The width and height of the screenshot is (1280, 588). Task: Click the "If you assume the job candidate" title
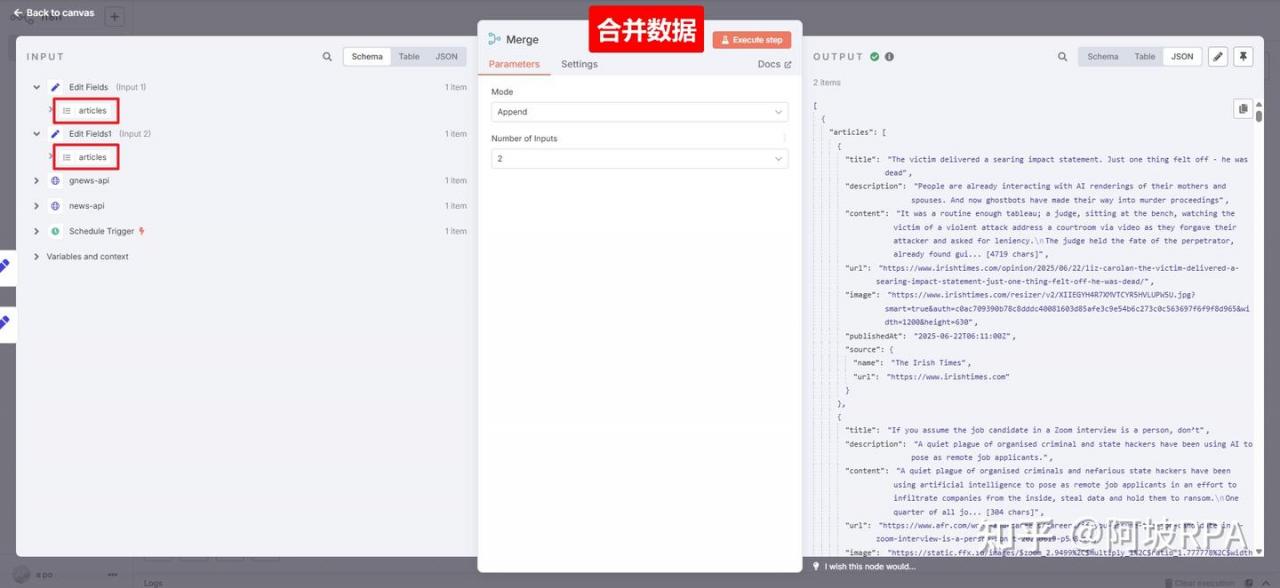1048,430
